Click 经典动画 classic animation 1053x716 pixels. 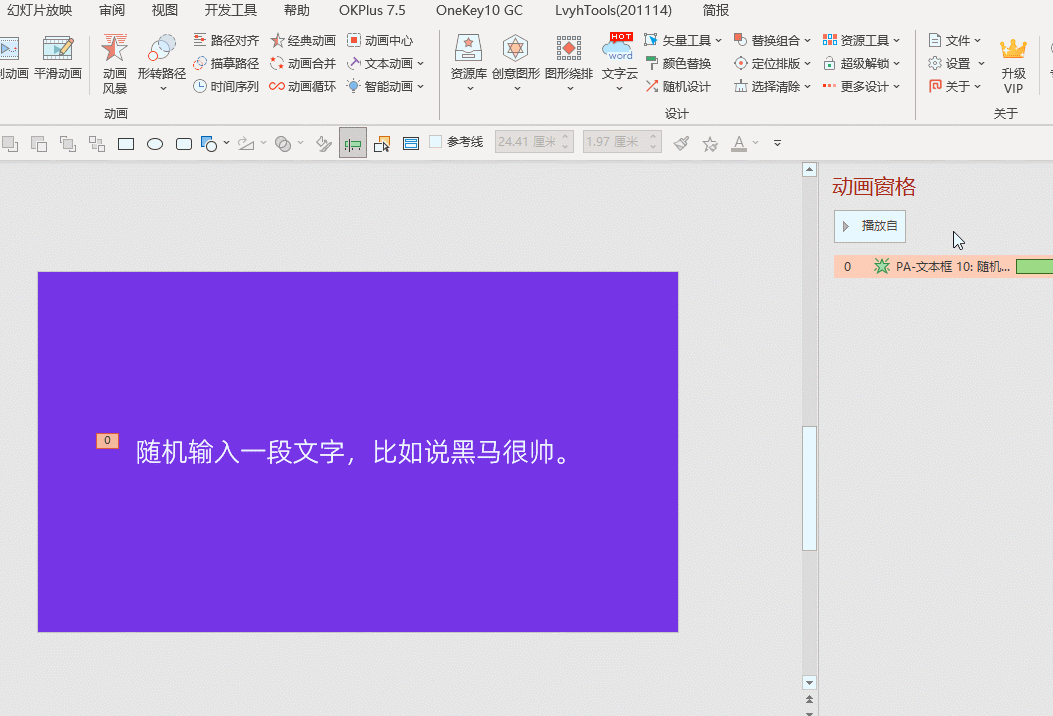pos(303,40)
